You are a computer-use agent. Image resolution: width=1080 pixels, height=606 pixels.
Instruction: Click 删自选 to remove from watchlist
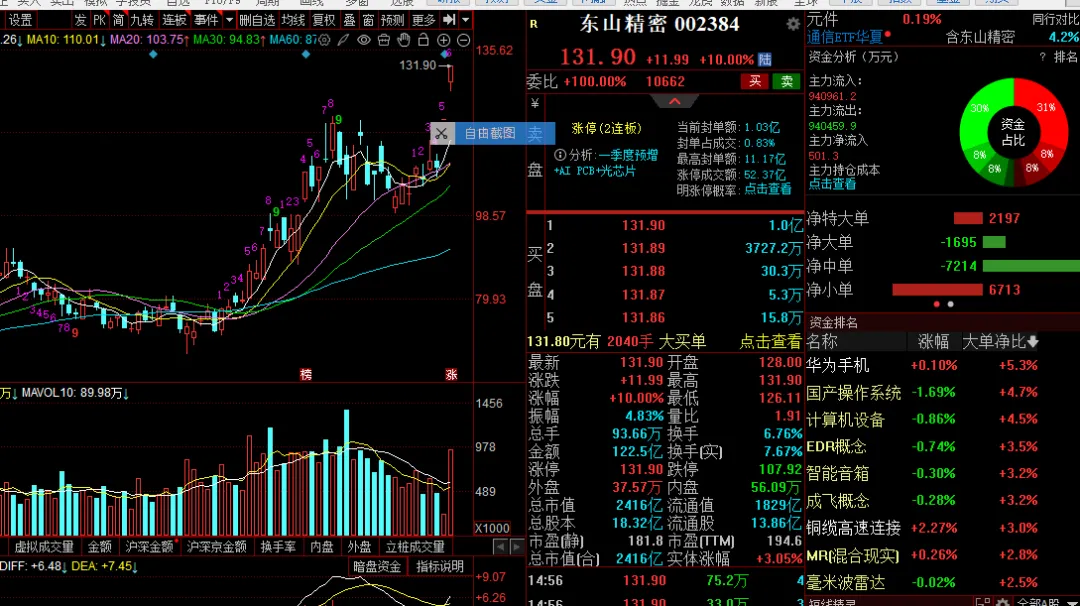tap(257, 21)
